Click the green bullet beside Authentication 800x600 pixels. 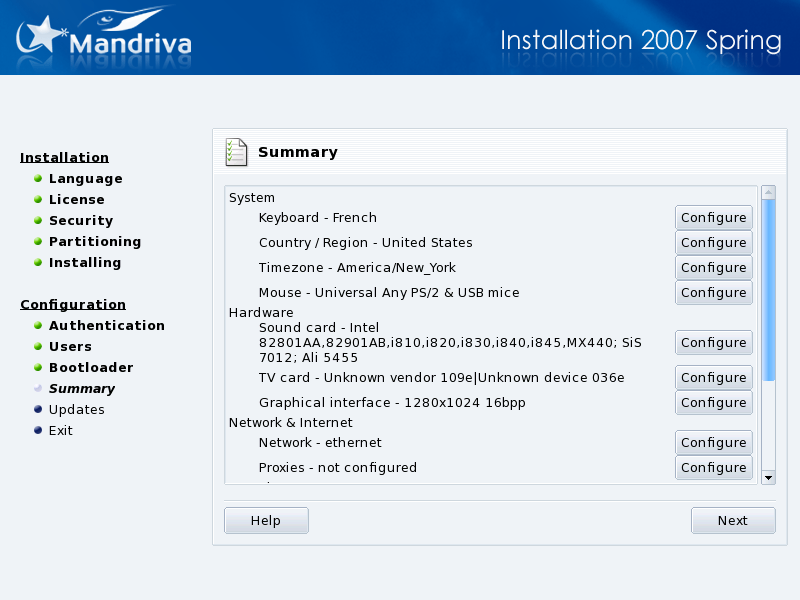[38, 326]
